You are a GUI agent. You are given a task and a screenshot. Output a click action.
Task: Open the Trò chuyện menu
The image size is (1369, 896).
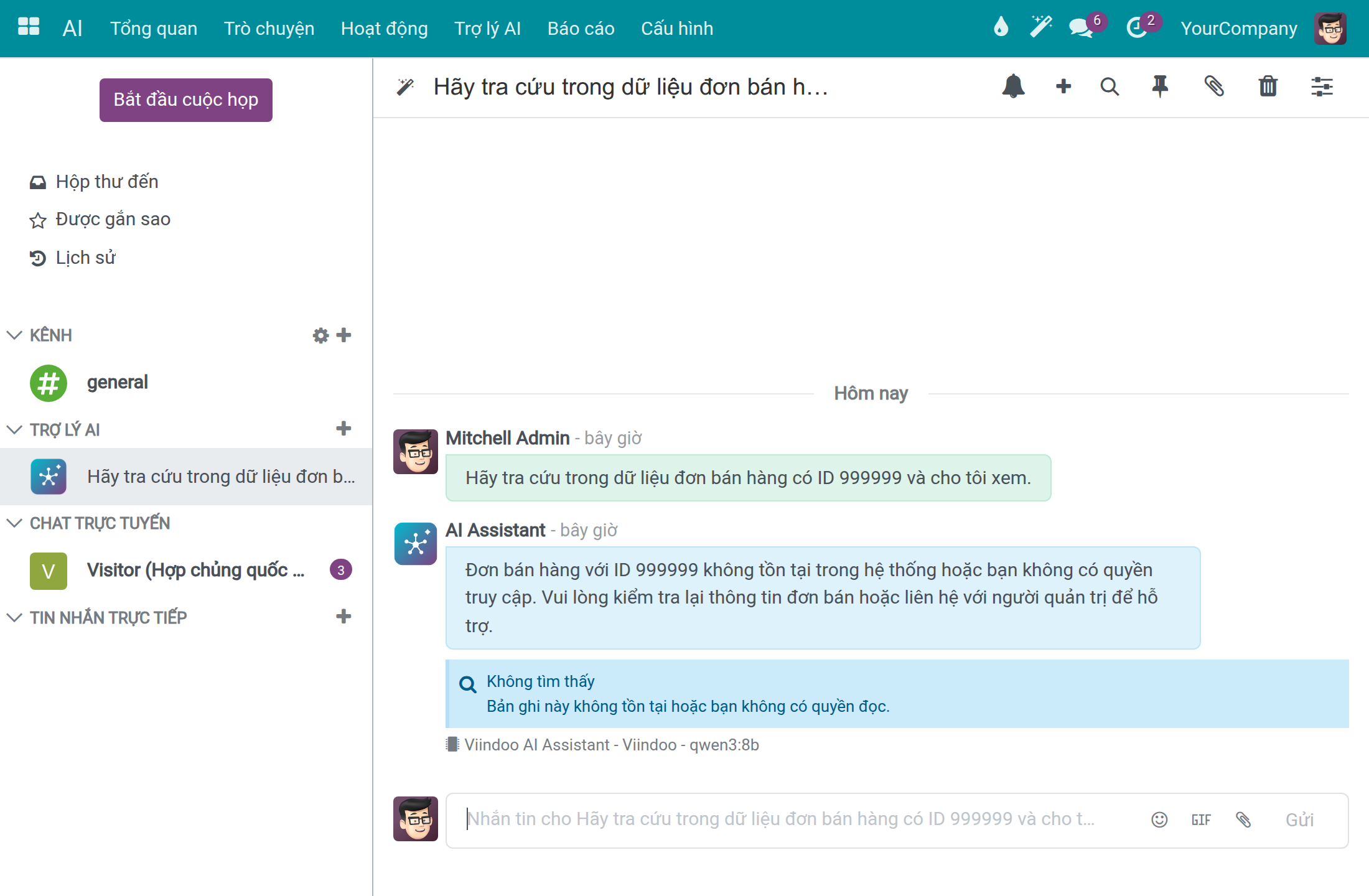(x=269, y=29)
